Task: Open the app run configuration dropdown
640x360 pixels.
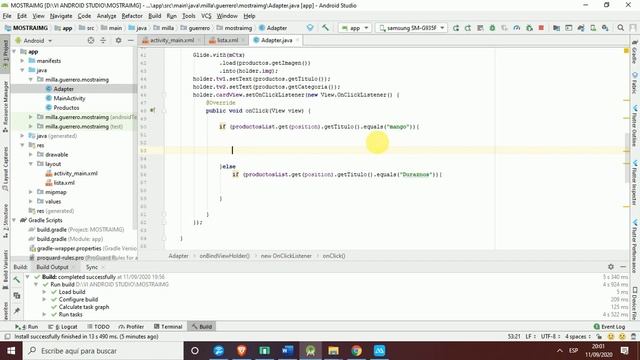Action: click(x=355, y=28)
